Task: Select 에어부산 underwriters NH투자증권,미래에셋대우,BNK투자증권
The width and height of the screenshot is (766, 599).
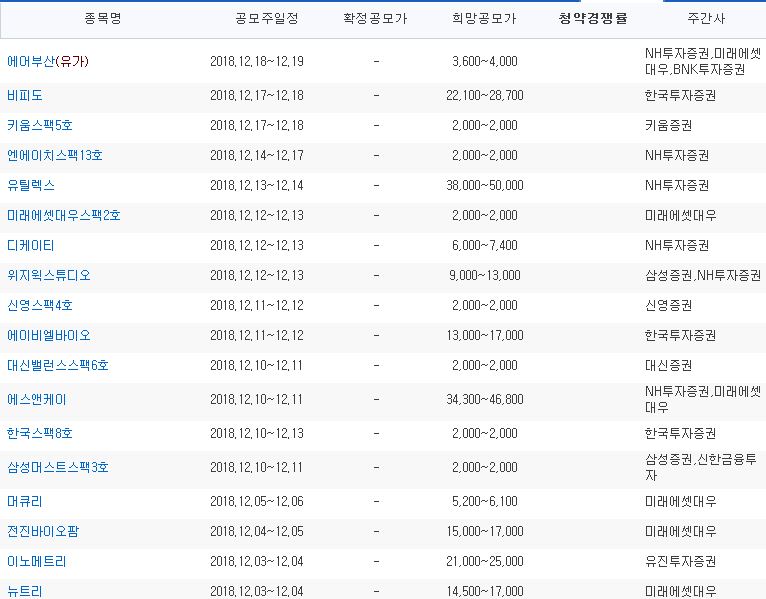Action: (x=703, y=62)
